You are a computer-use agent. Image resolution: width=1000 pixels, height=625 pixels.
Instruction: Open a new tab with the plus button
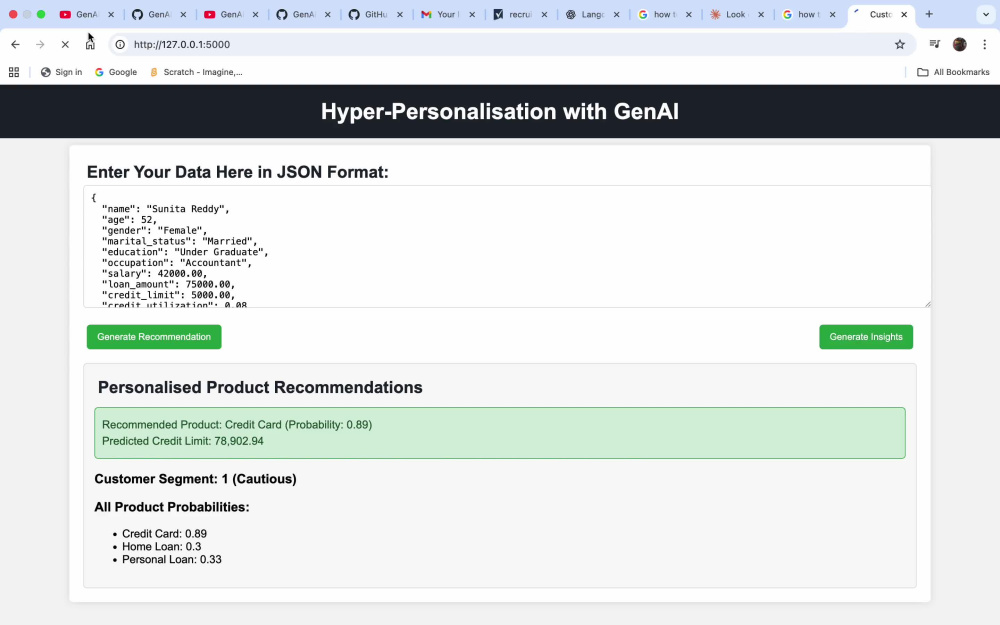coord(929,14)
